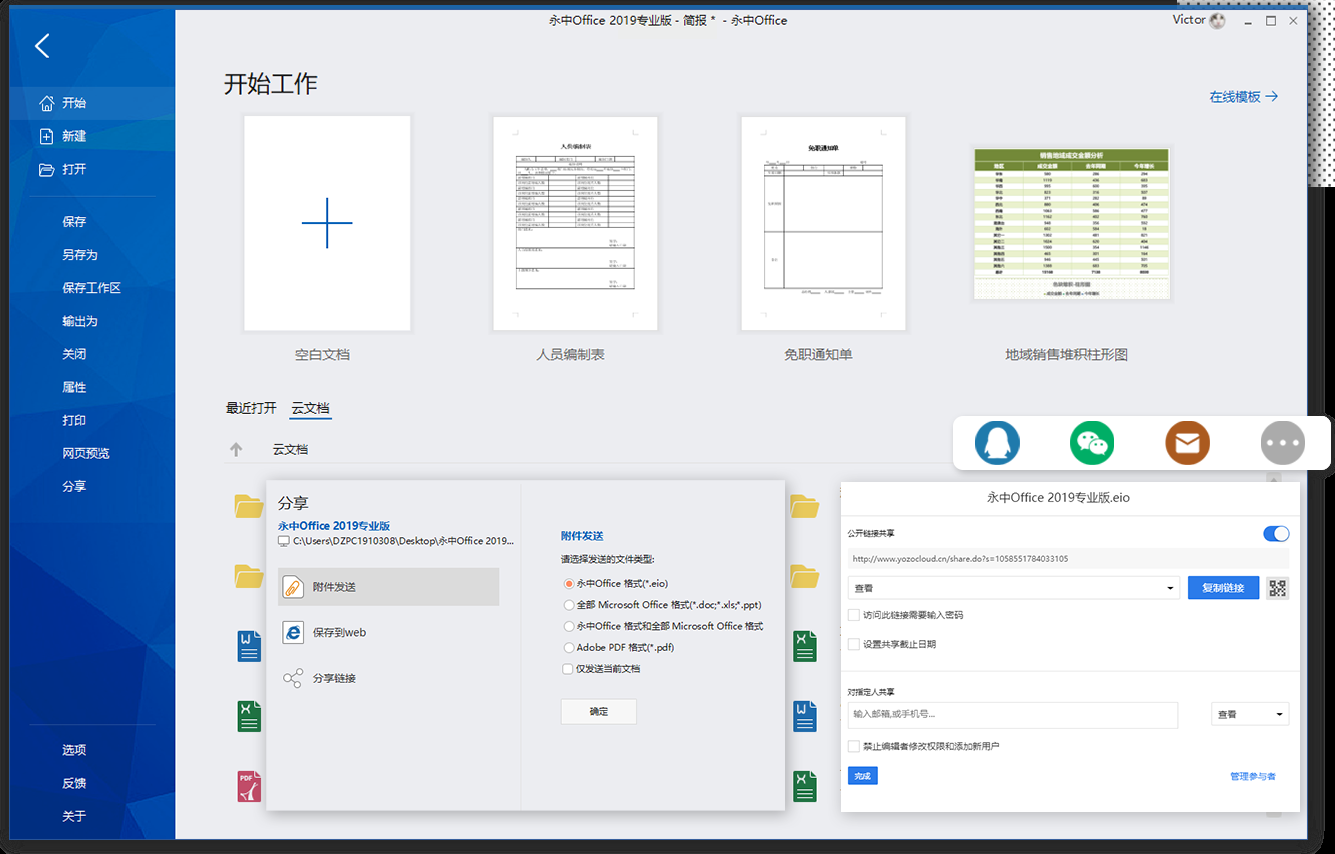
Task: Expand the link permission 查看 dropdown
Action: 1014,588
